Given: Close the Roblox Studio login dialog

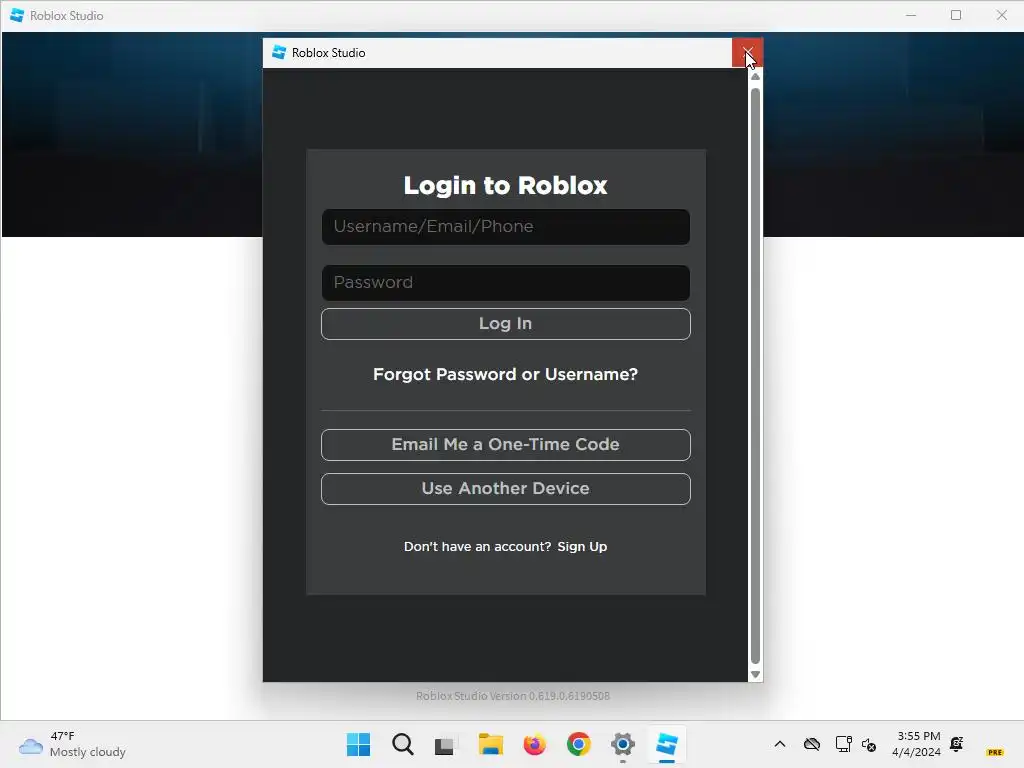Looking at the screenshot, I should click(747, 53).
